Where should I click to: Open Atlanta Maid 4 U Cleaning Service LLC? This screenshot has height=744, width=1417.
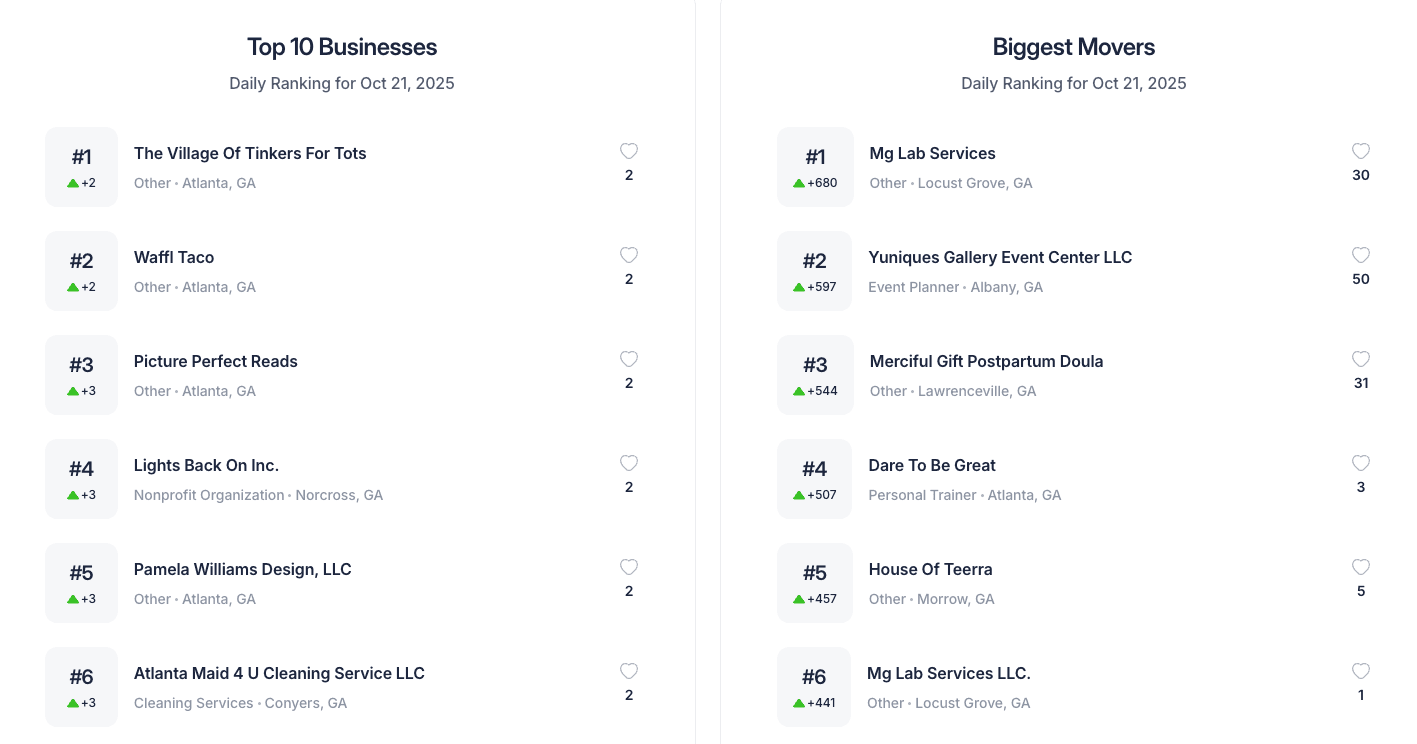(x=279, y=674)
